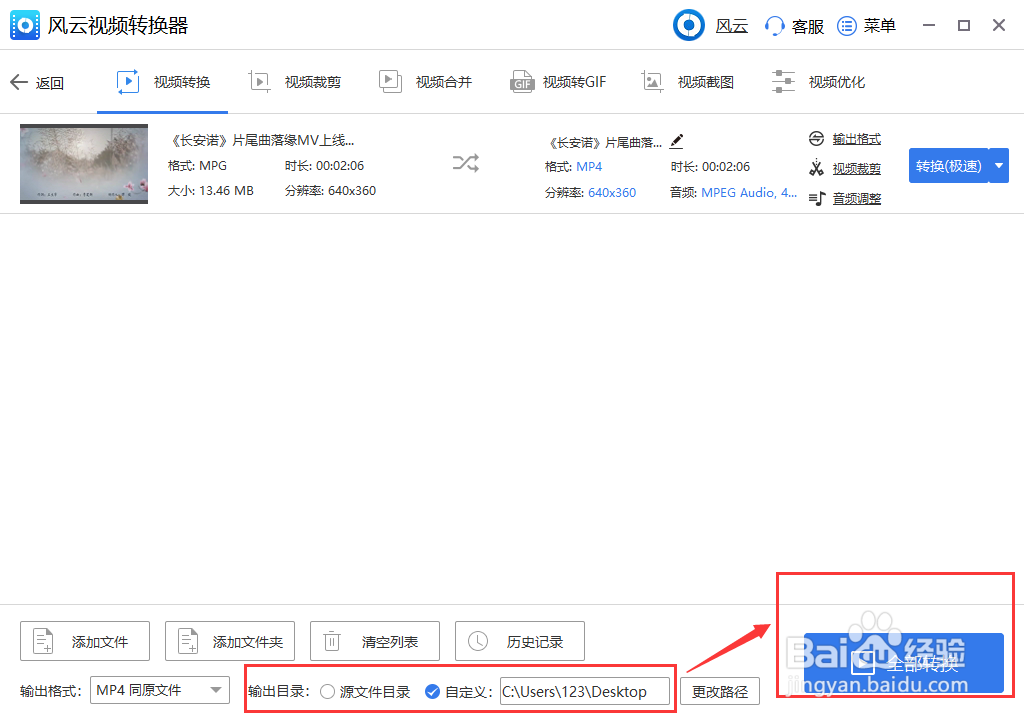1024x720 pixels.
Task: Click the audio value MPEG Audio
Action: [749, 193]
